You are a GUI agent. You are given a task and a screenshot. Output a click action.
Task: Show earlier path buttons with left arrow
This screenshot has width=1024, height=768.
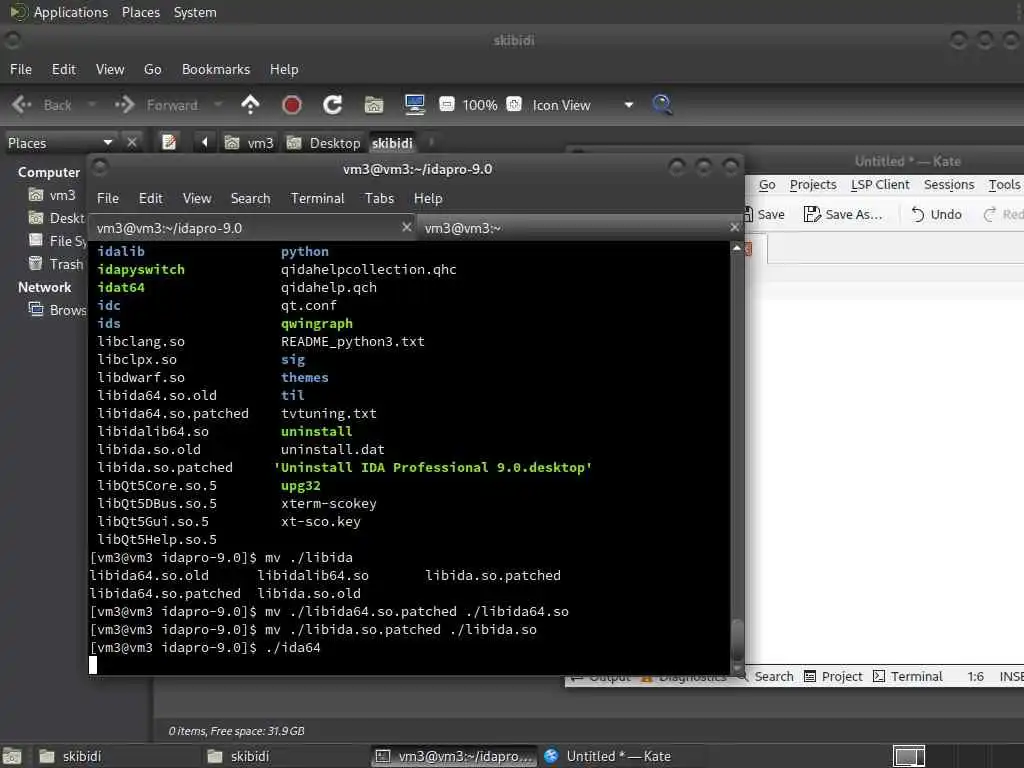pyautogui.click(x=204, y=142)
